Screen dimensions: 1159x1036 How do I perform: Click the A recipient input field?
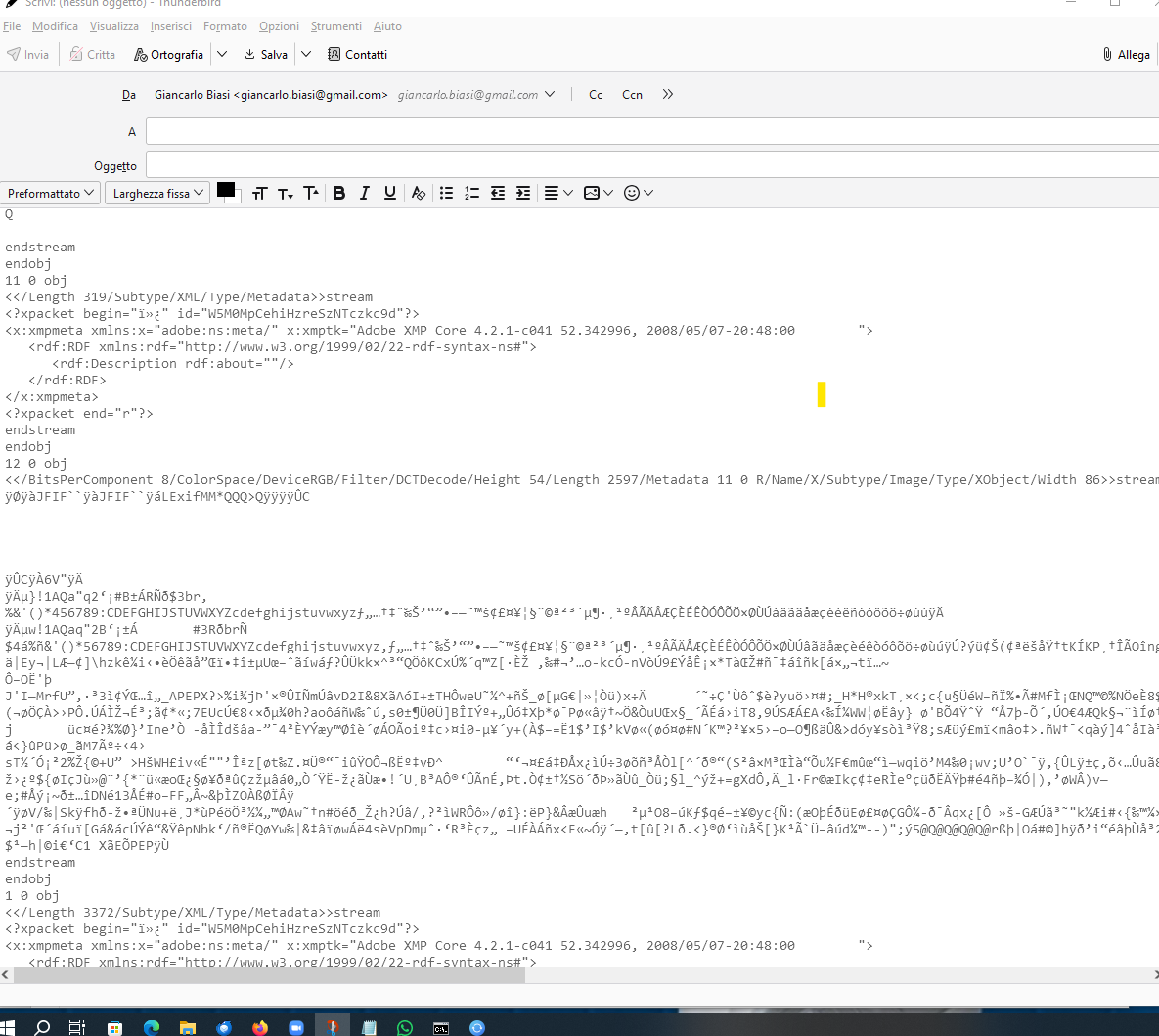(652, 132)
